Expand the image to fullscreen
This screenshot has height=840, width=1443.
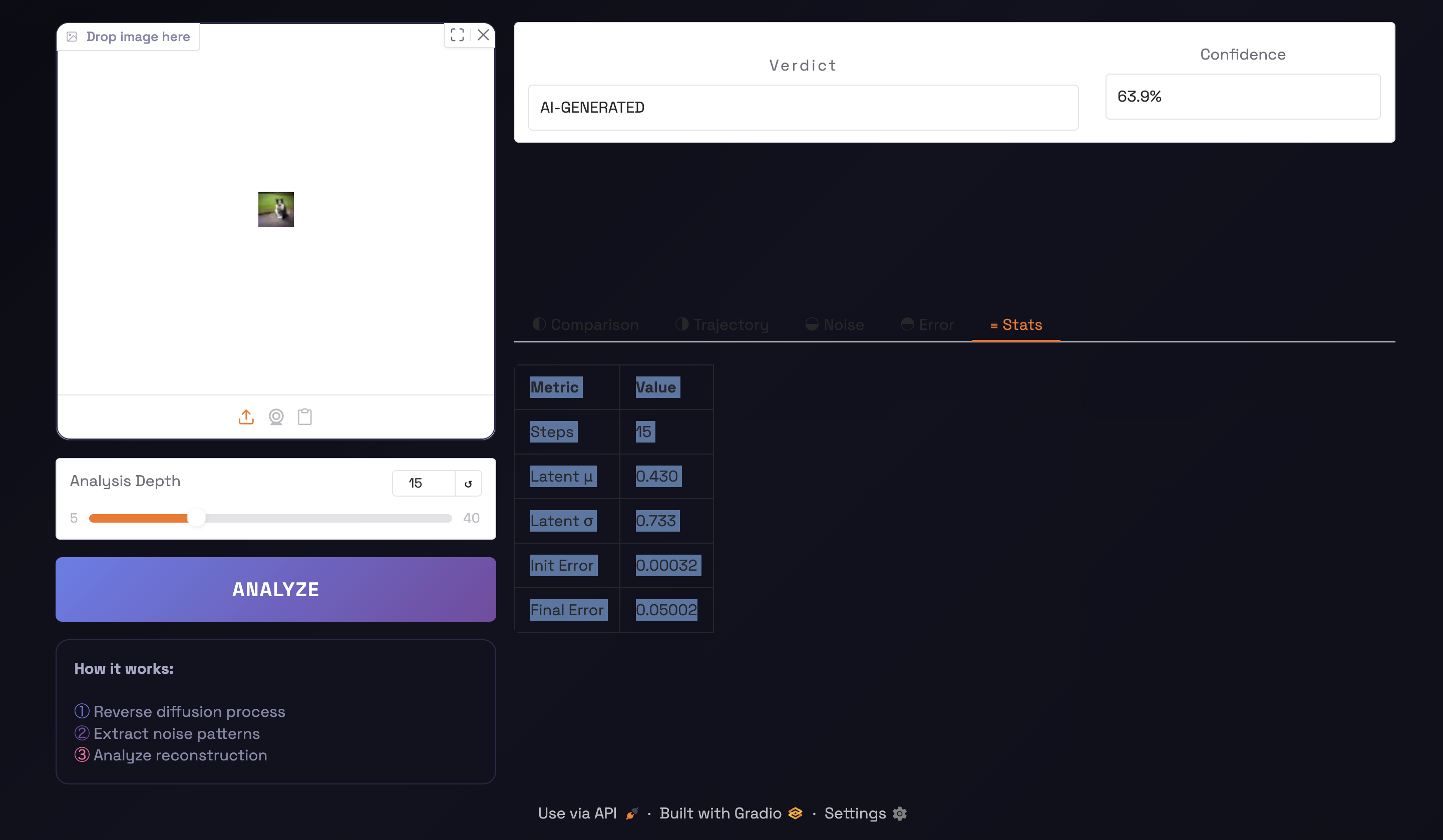point(457,35)
